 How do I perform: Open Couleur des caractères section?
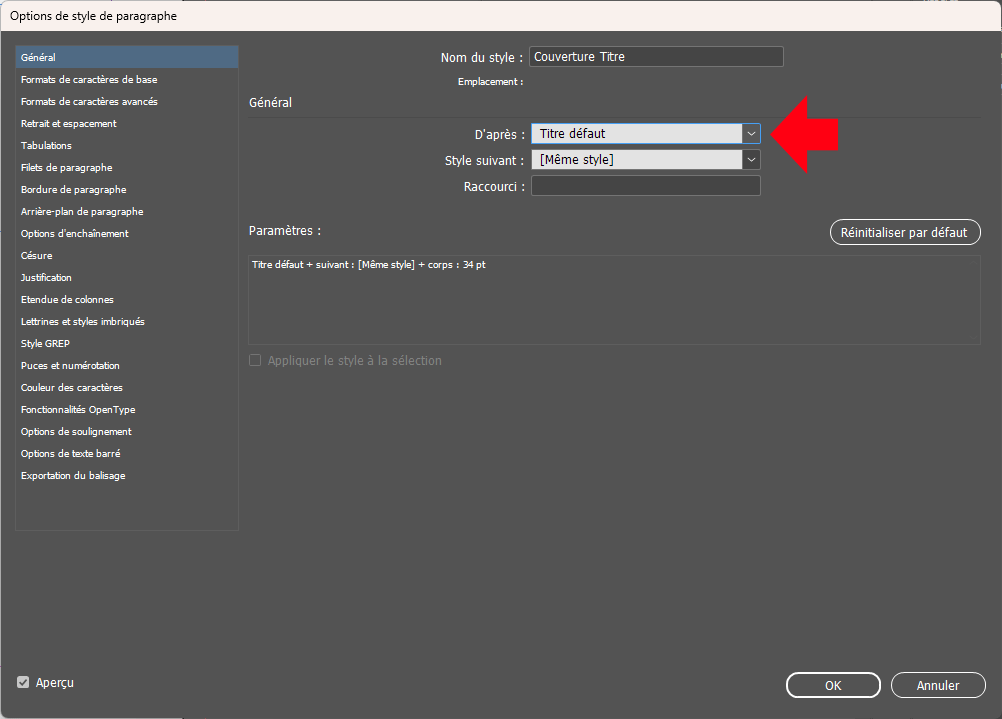(x=72, y=388)
